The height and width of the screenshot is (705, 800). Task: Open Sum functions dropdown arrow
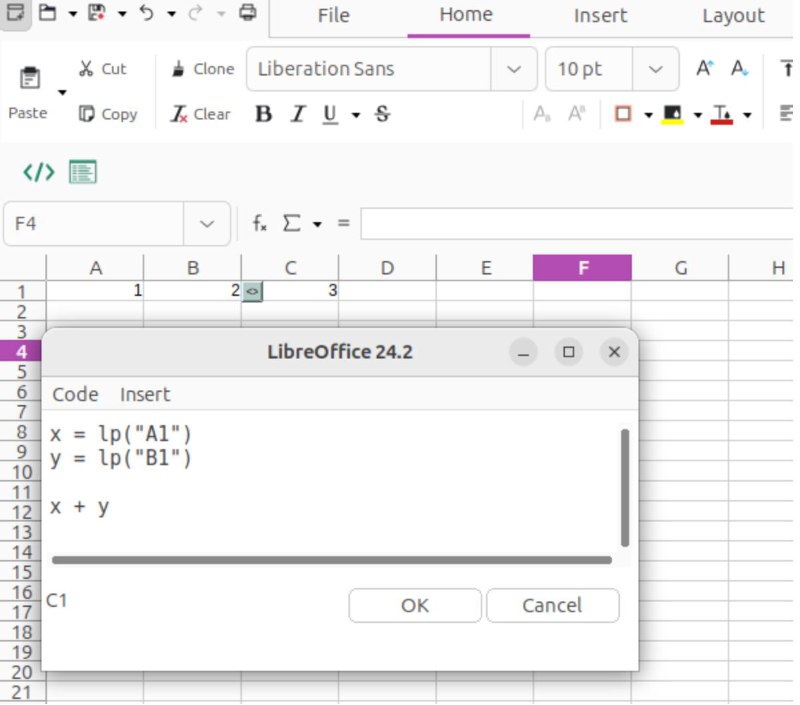point(317,224)
